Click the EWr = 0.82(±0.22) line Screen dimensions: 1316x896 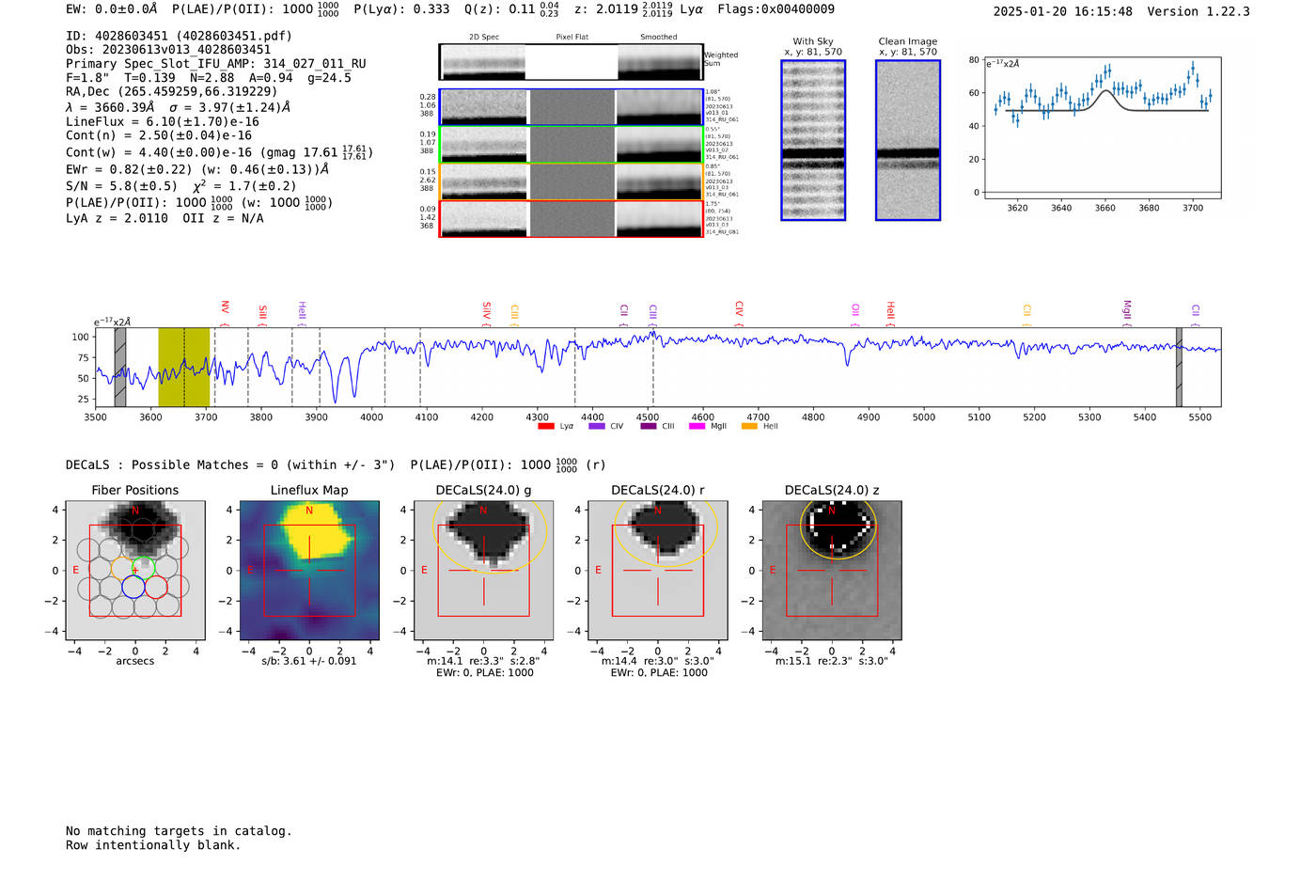click(197, 169)
